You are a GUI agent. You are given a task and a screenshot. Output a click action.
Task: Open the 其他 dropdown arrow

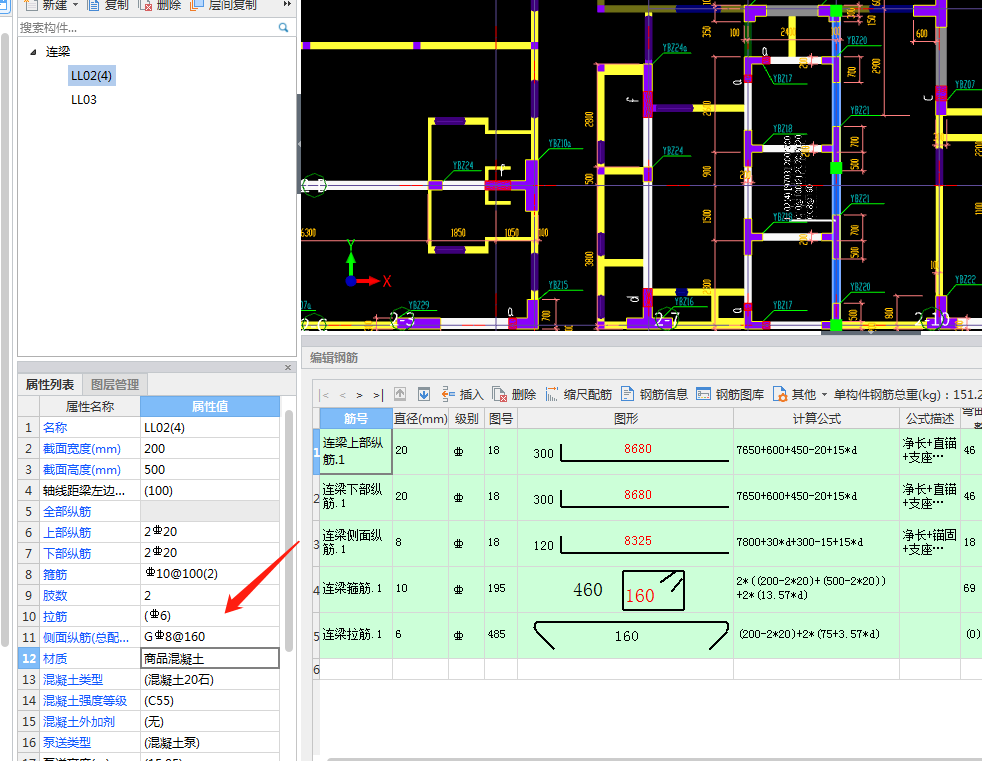tap(824, 395)
